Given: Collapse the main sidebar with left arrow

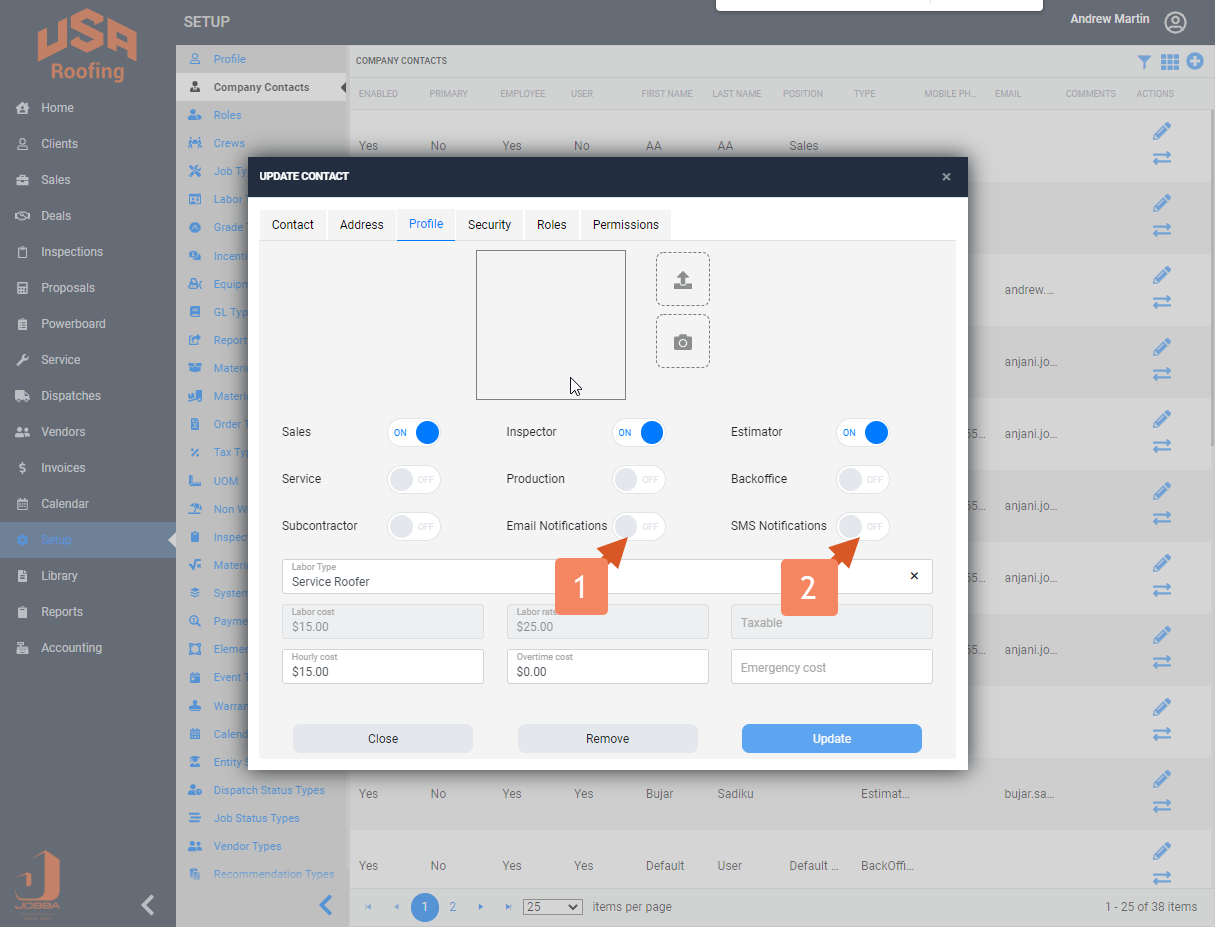Looking at the screenshot, I should click(148, 905).
